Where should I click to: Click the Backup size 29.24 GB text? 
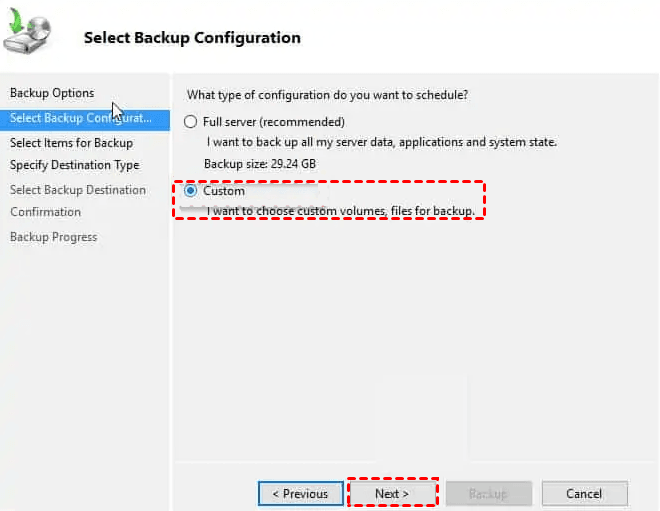point(260,164)
